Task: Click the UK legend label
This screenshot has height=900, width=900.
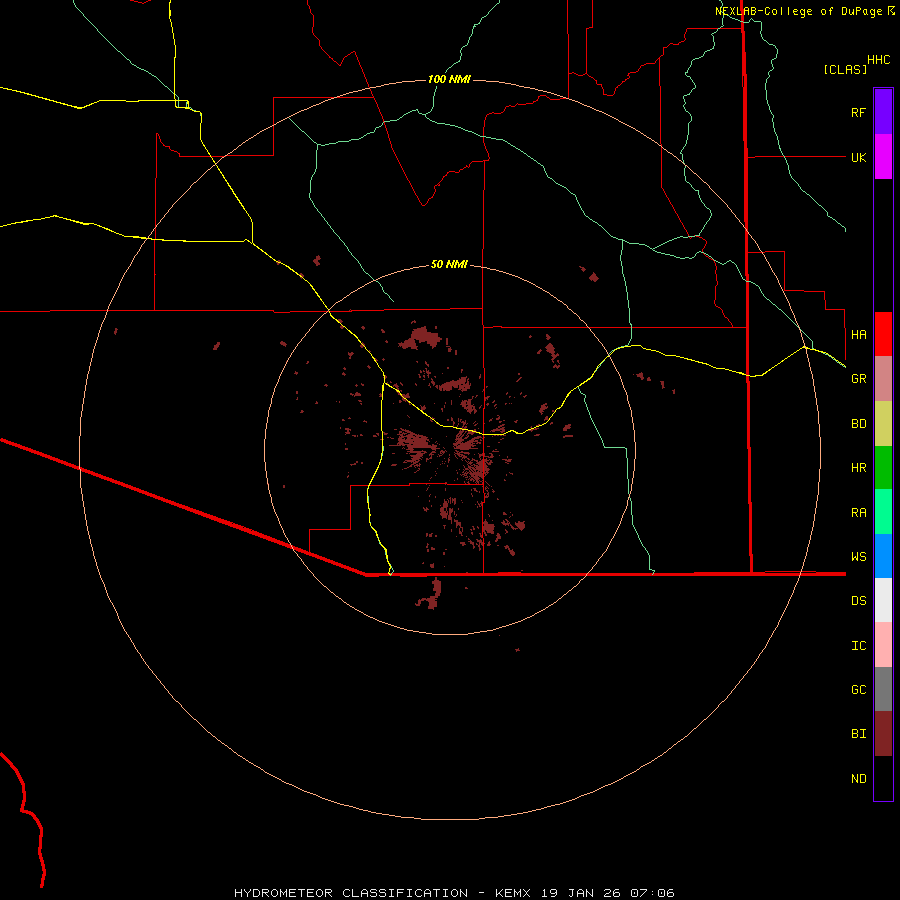Action: (x=859, y=157)
